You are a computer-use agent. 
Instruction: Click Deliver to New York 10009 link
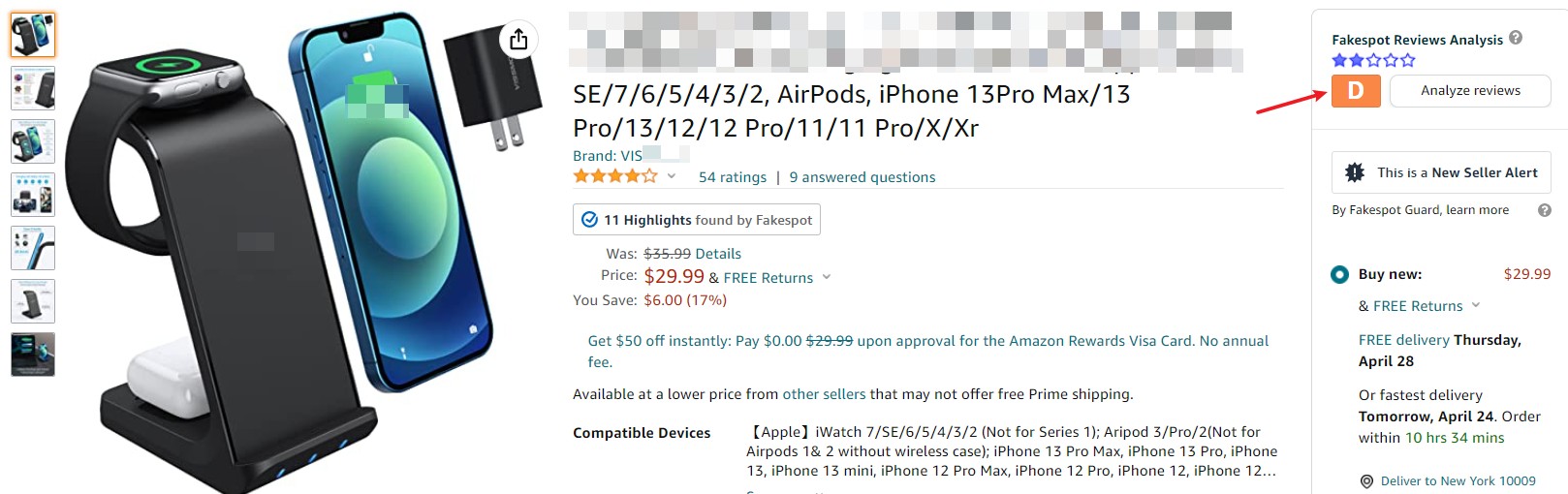click(x=1458, y=481)
